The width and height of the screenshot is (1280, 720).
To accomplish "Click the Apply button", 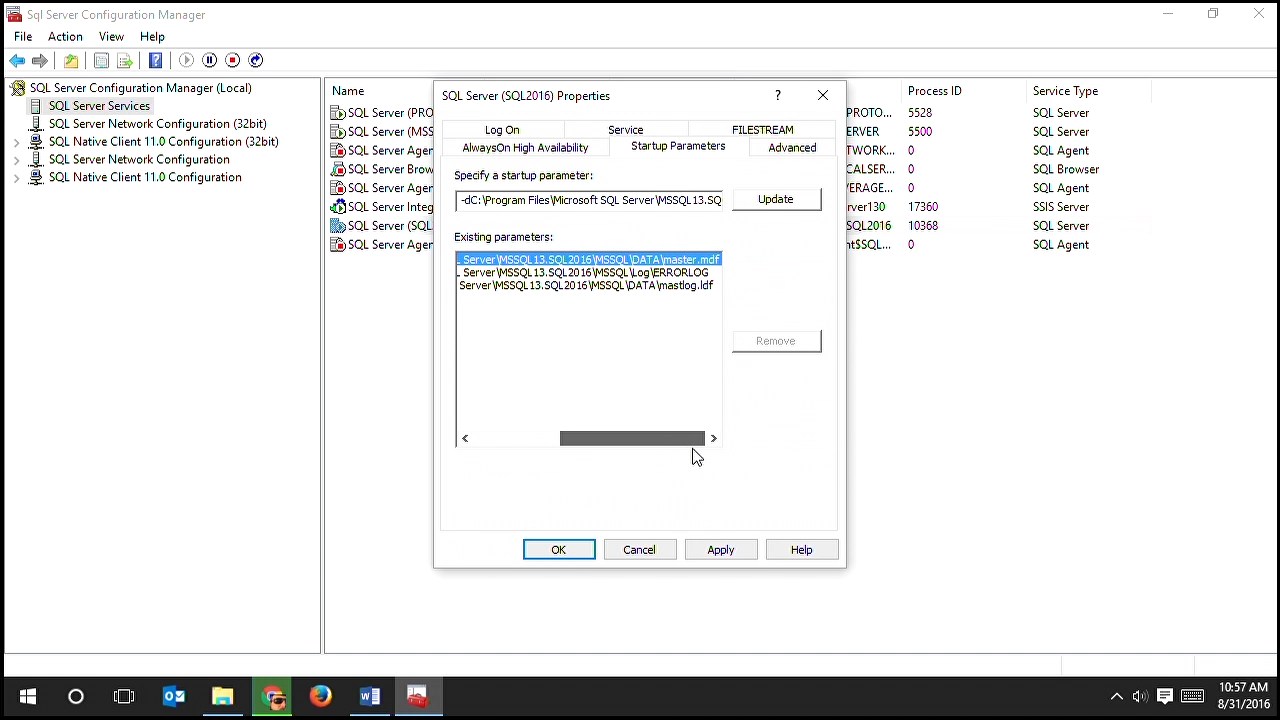I will tap(721, 550).
